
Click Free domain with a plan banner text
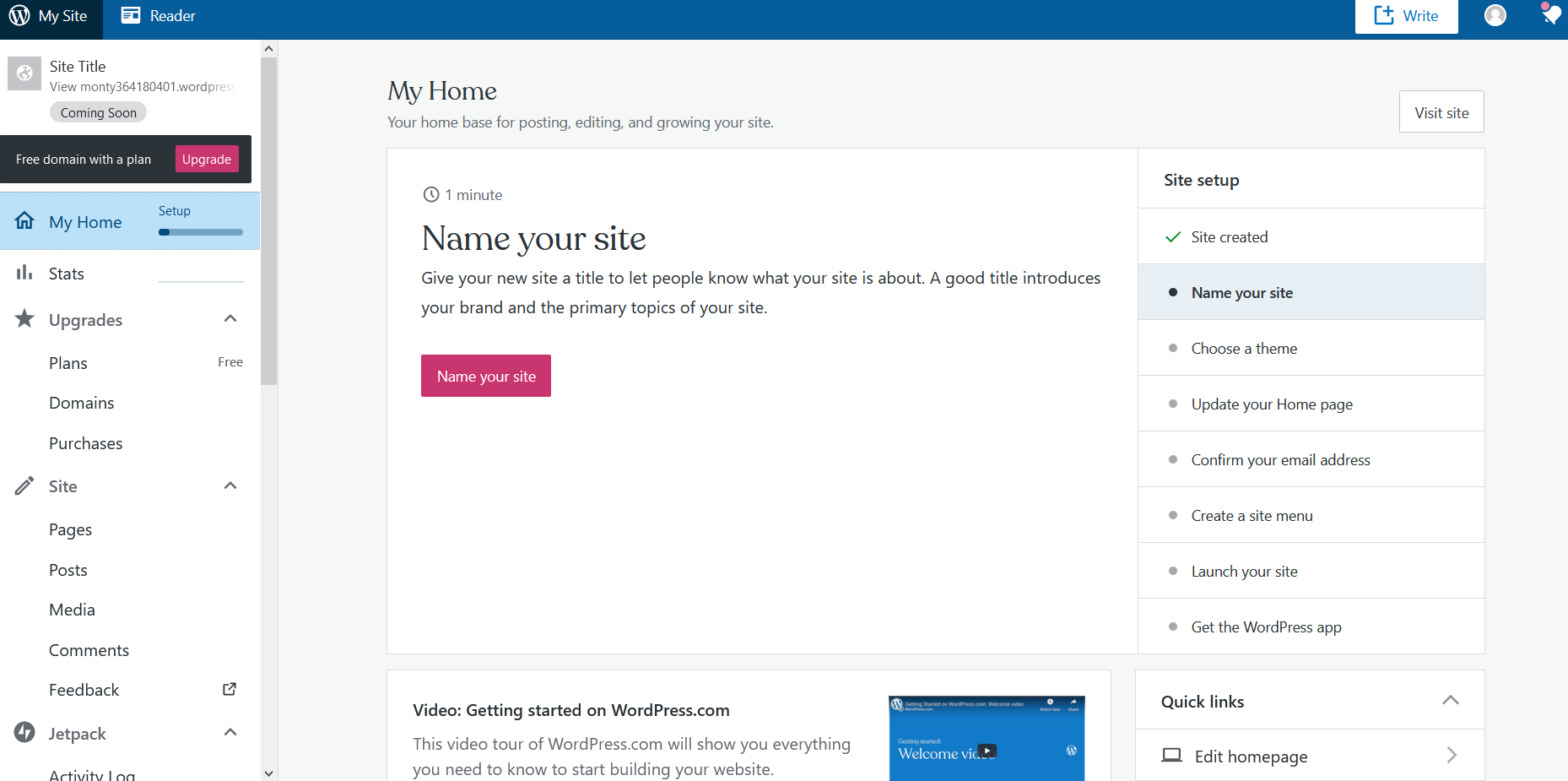click(84, 160)
